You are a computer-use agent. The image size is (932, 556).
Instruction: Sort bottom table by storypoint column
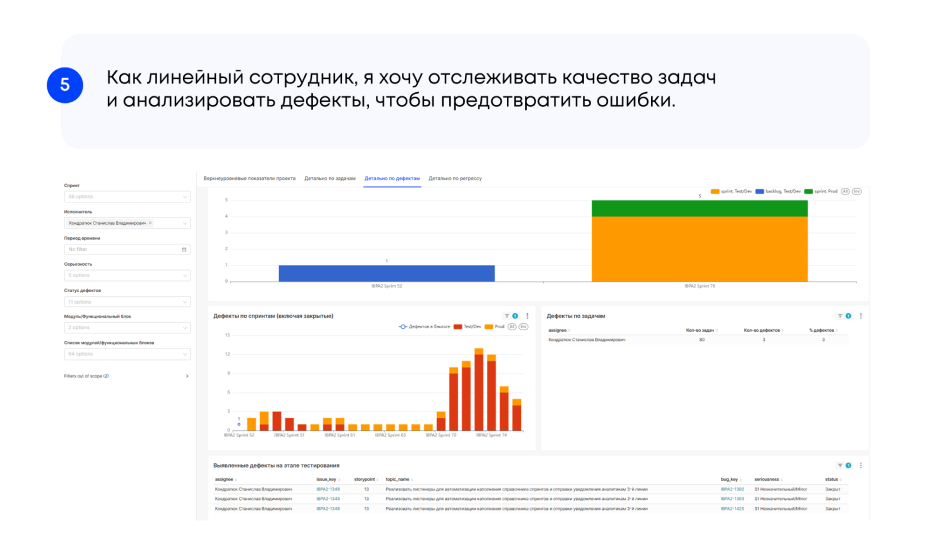(366, 479)
